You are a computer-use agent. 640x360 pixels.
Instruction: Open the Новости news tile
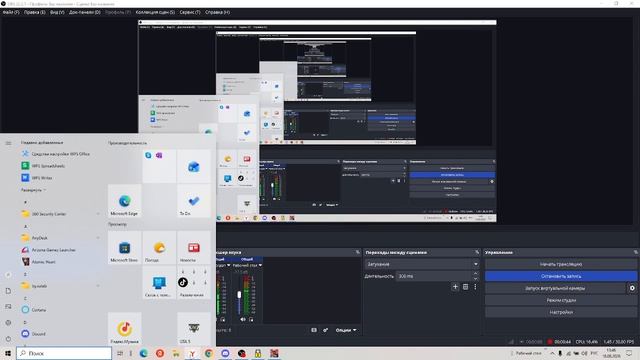point(194,248)
